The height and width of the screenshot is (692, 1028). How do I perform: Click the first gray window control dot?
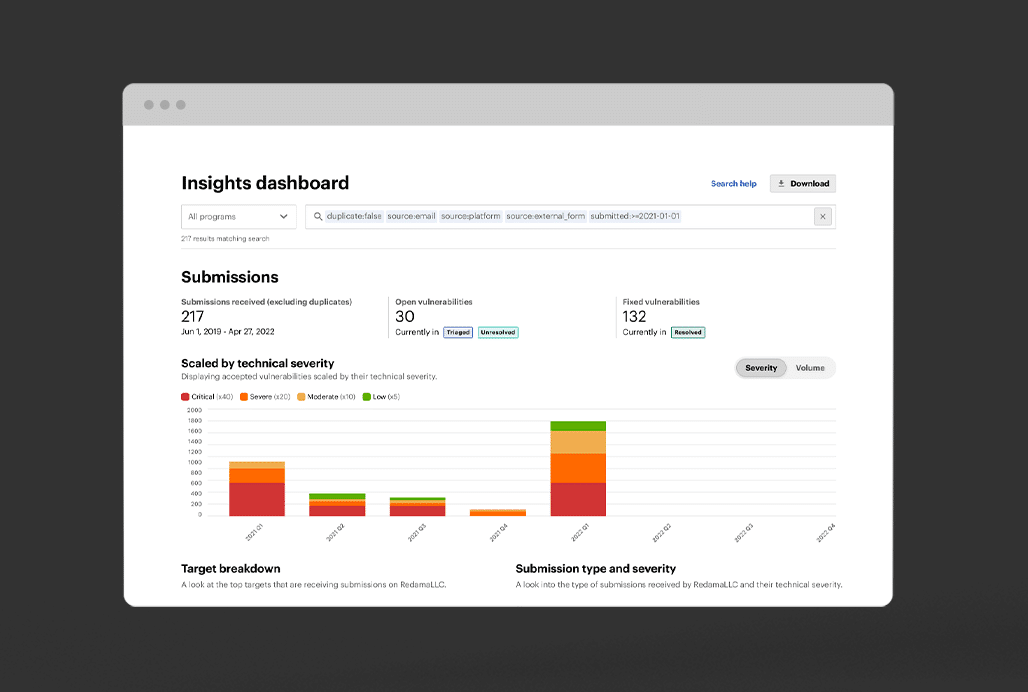coord(148,105)
